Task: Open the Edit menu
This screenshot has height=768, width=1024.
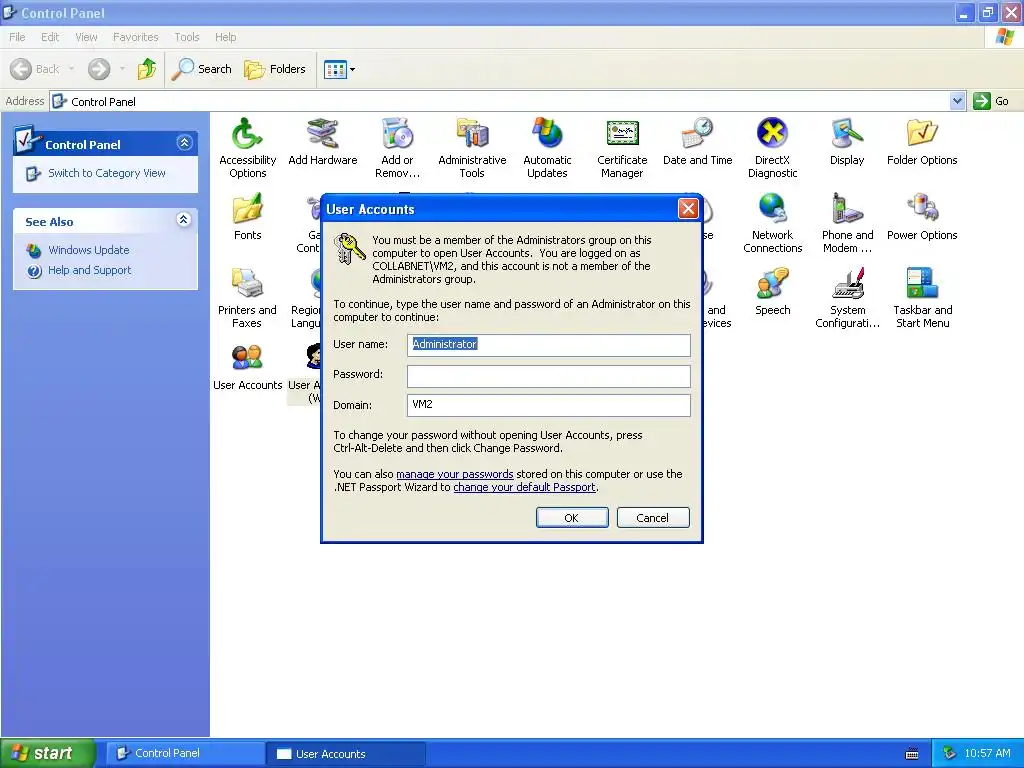Action: click(x=50, y=37)
